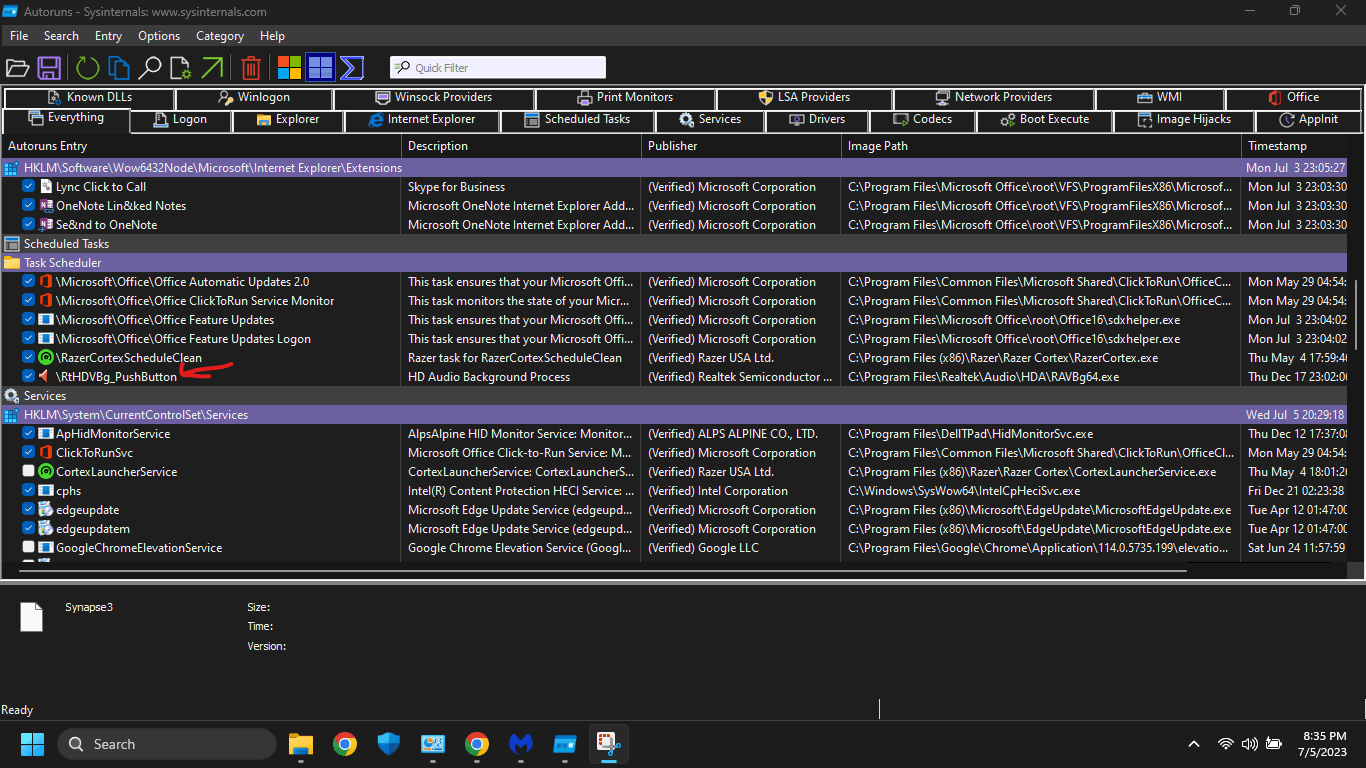1366x768 pixels.
Task: Click the blue Sigma VirusTotal toolbar icon
Action: coord(351,68)
